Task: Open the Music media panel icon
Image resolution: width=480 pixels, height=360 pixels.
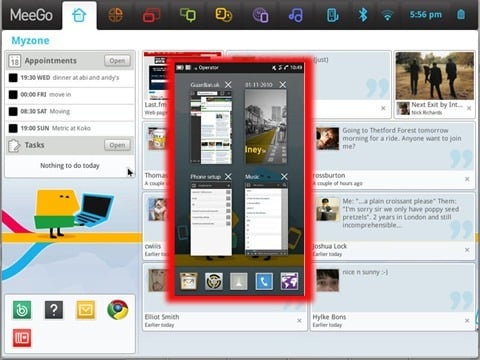Action: click(295, 15)
